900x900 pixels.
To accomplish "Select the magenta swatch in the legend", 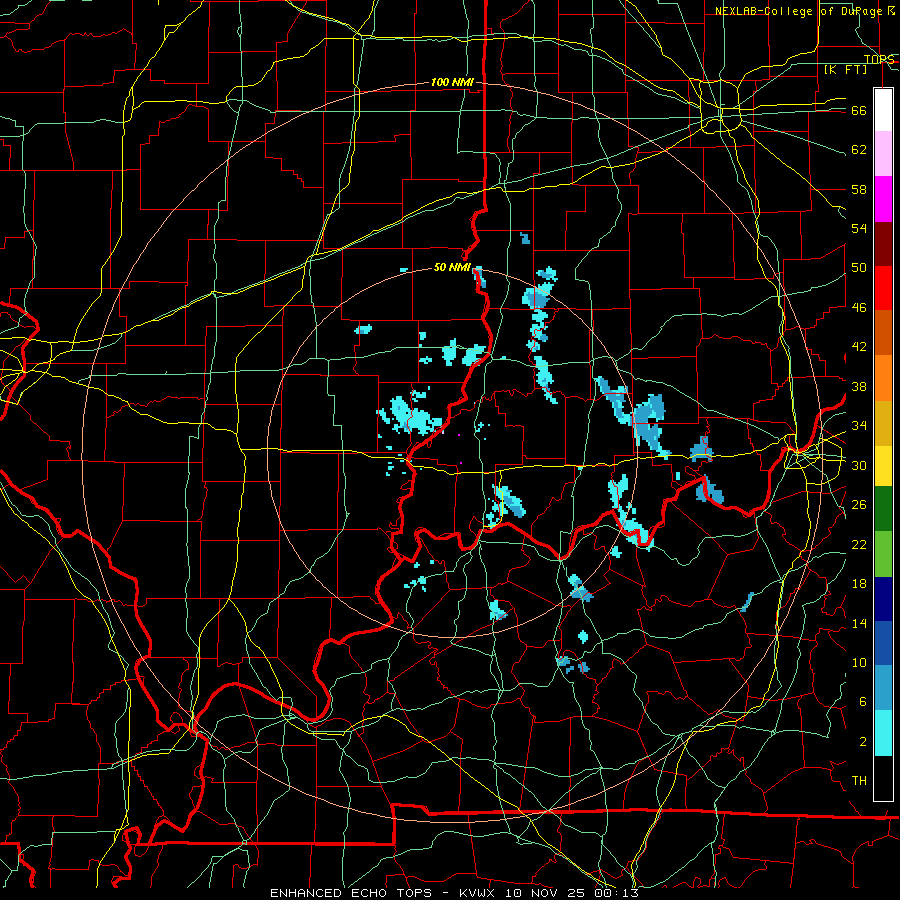I will point(883,199).
